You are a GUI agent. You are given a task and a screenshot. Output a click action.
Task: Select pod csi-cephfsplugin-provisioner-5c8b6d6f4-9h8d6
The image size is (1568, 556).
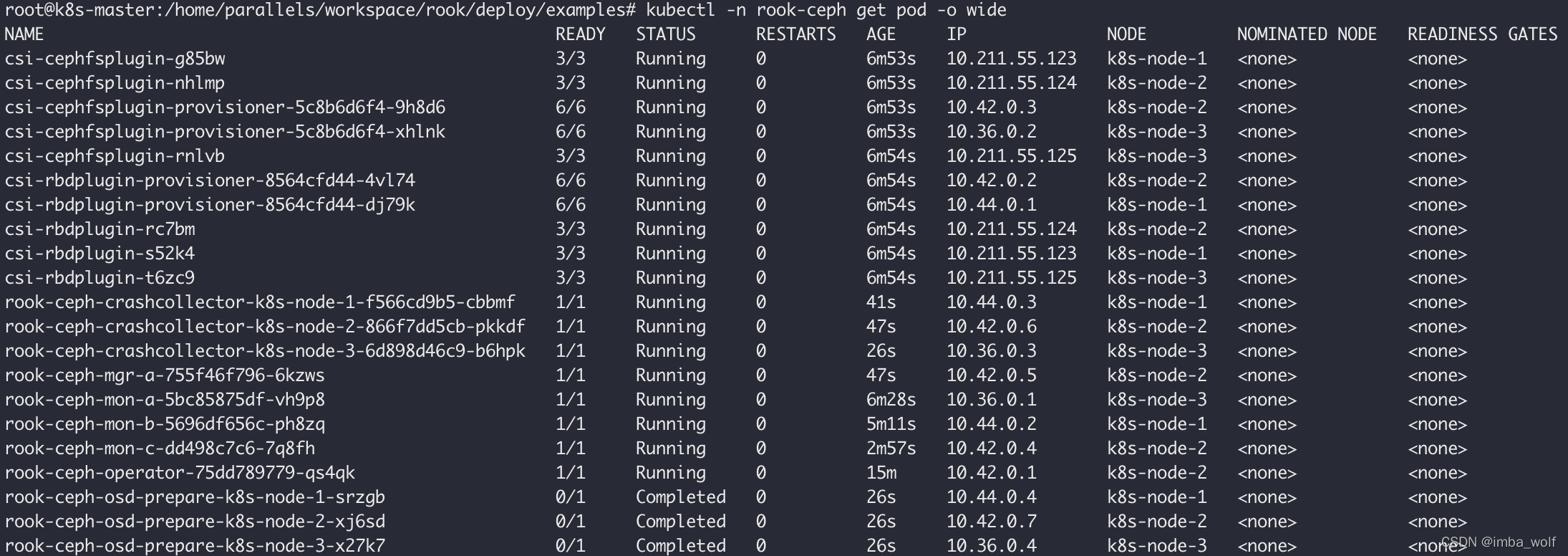[x=225, y=107]
